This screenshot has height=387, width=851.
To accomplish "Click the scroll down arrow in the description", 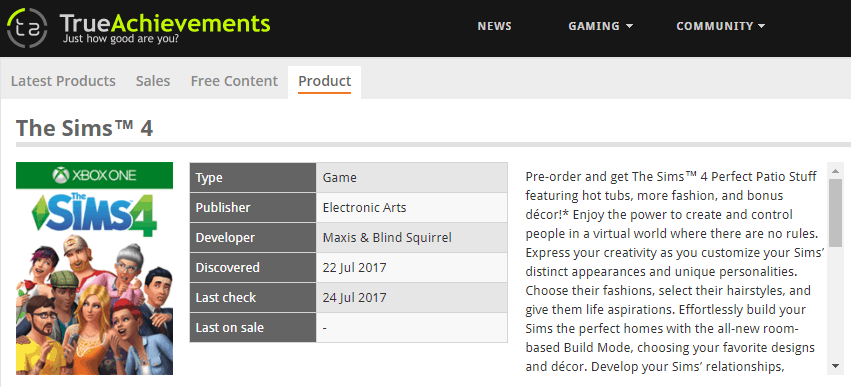I will 835,366.
